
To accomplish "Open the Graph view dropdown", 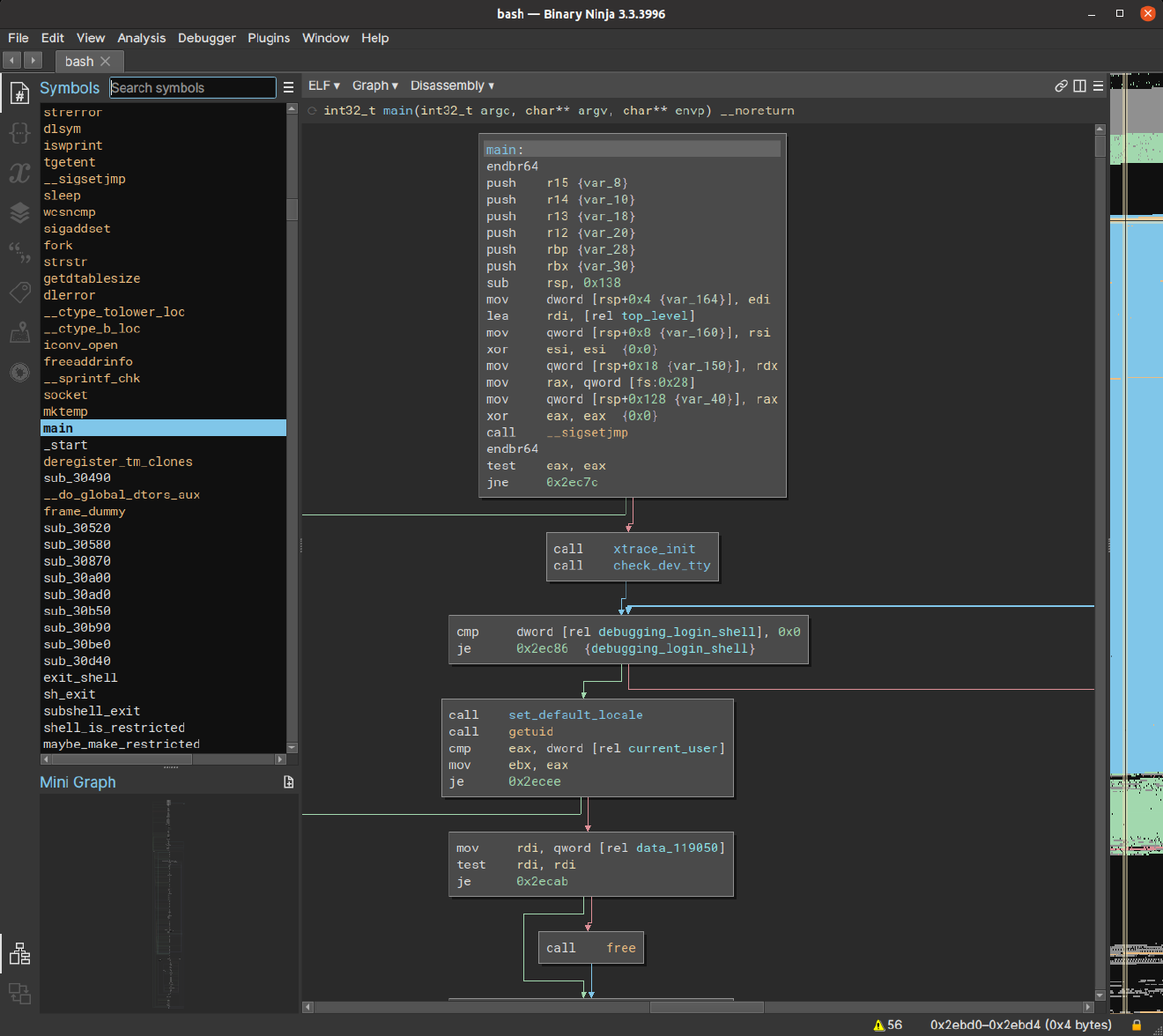I will (x=374, y=85).
